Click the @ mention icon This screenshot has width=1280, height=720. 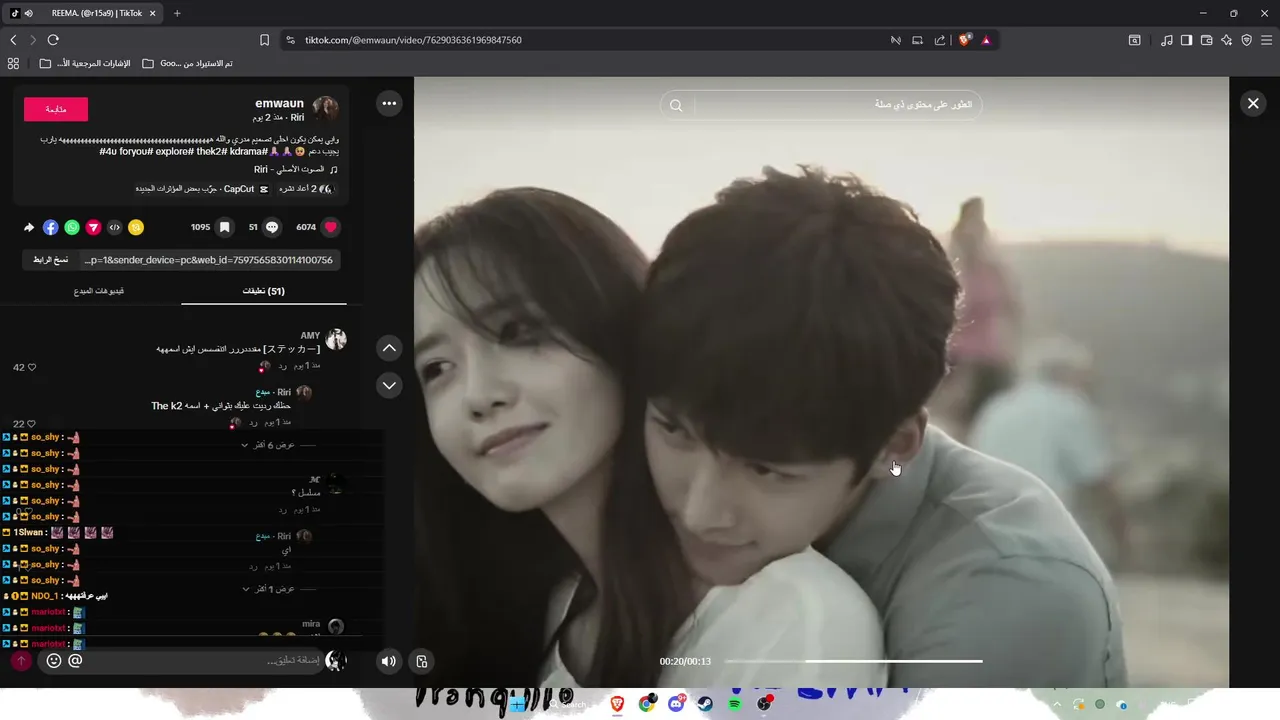coord(75,660)
